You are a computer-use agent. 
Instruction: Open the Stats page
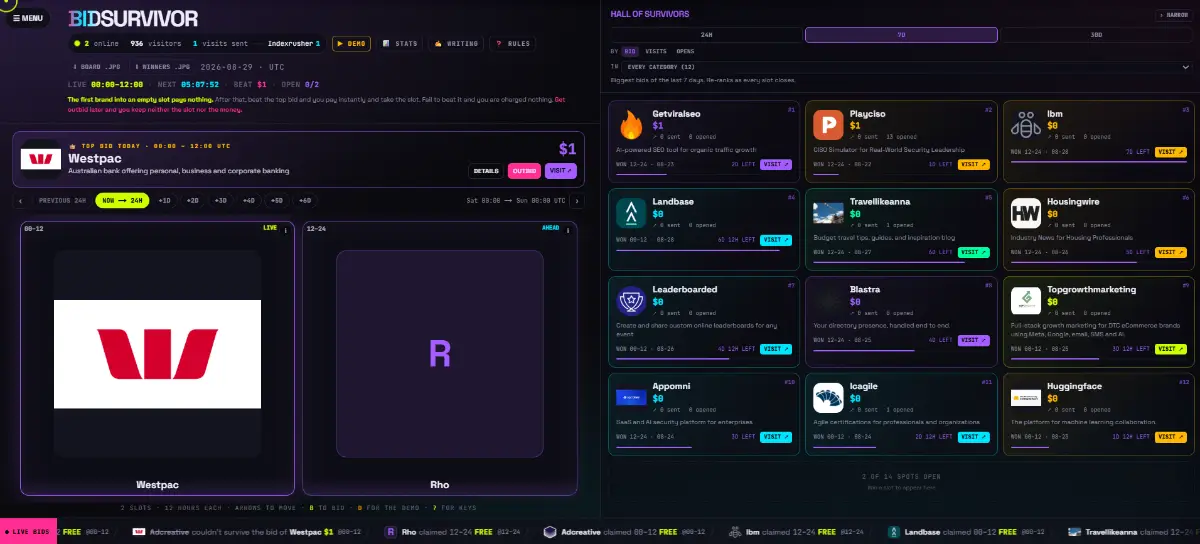(x=401, y=44)
